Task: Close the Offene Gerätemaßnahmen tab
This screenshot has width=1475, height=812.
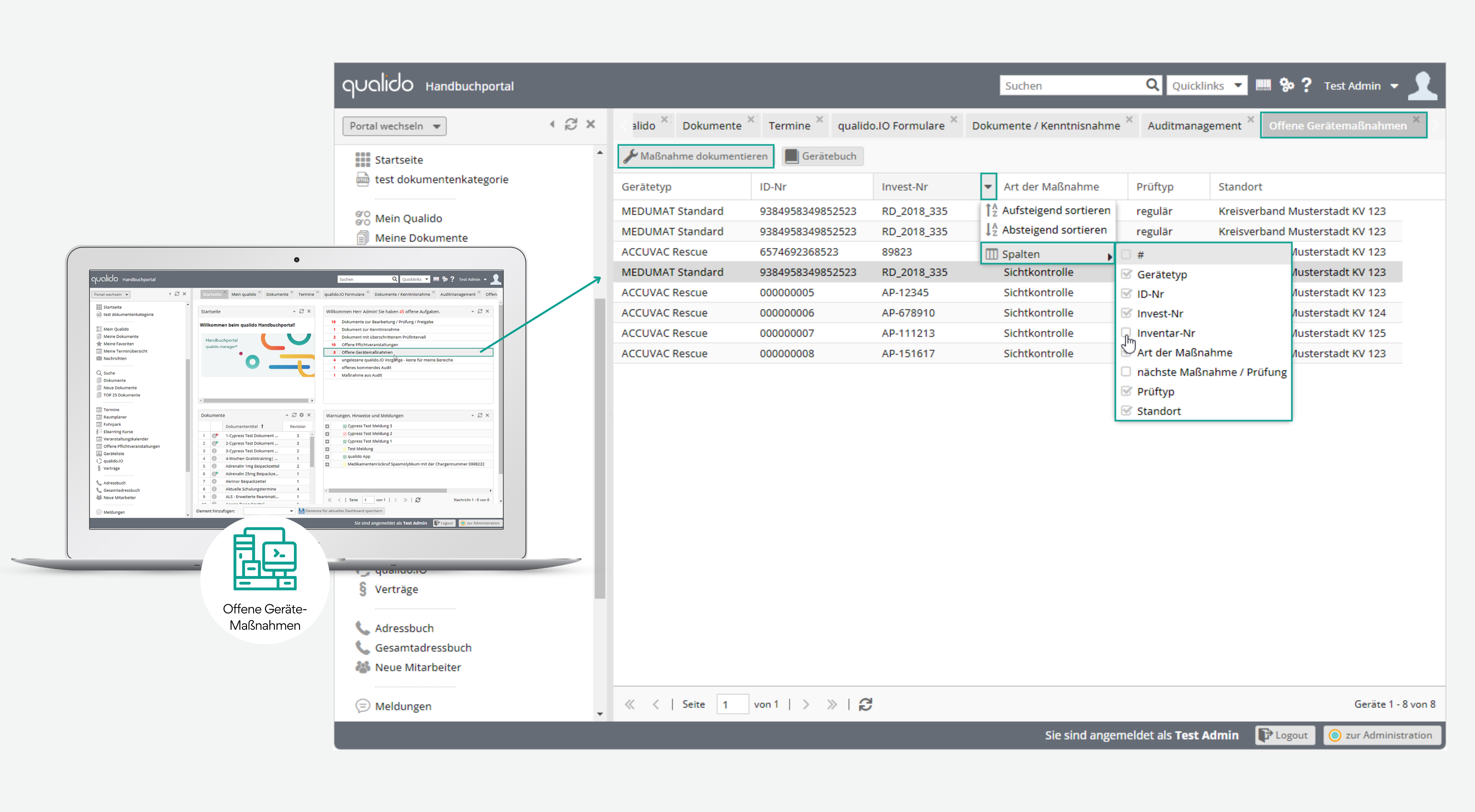Action: 1416,119
